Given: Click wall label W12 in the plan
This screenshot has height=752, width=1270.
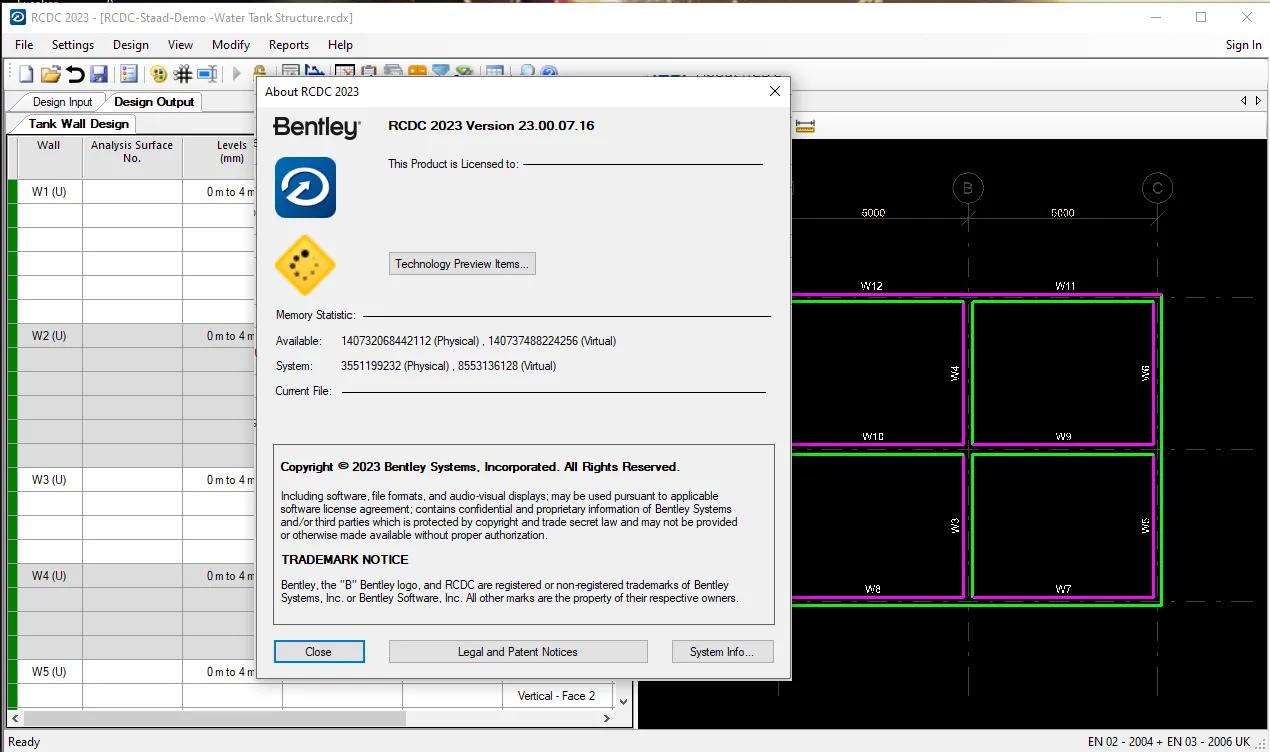Looking at the screenshot, I should pos(871,286).
